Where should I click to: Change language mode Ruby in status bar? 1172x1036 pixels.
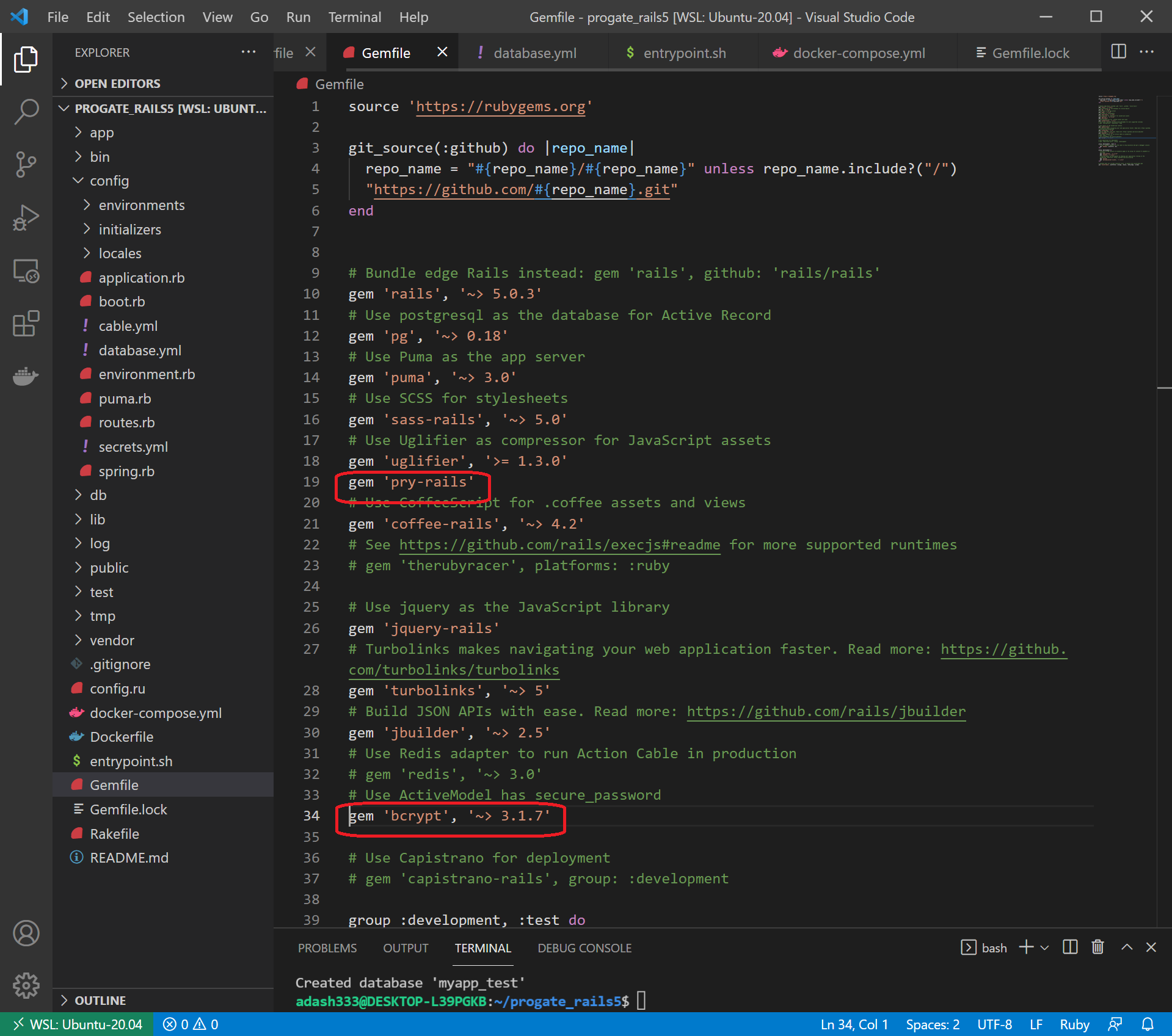click(x=1074, y=1024)
